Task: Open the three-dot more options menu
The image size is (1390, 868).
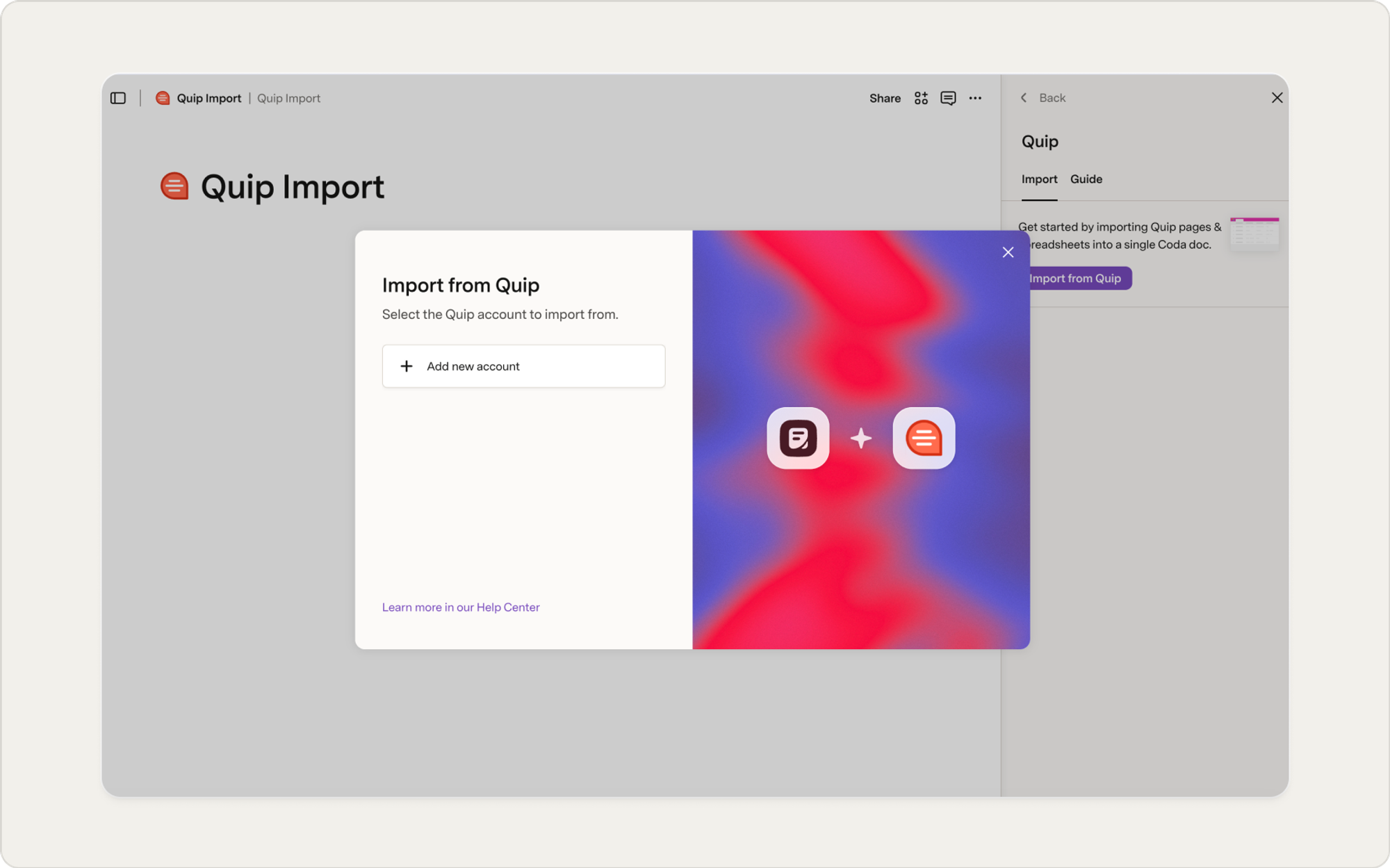Action: pos(975,98)
